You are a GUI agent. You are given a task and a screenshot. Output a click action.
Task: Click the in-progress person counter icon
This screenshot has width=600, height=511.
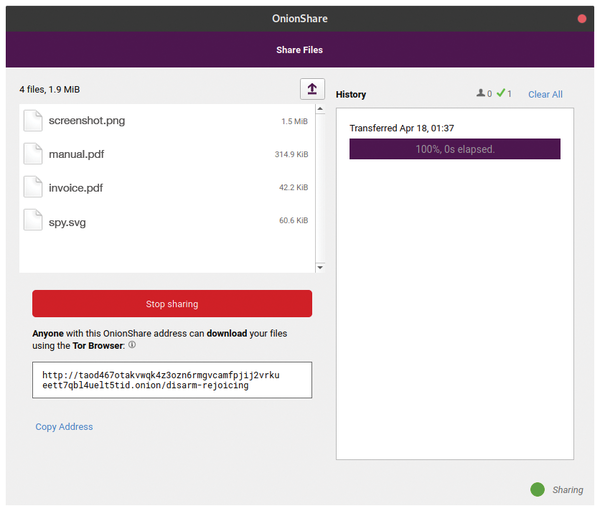481,93
